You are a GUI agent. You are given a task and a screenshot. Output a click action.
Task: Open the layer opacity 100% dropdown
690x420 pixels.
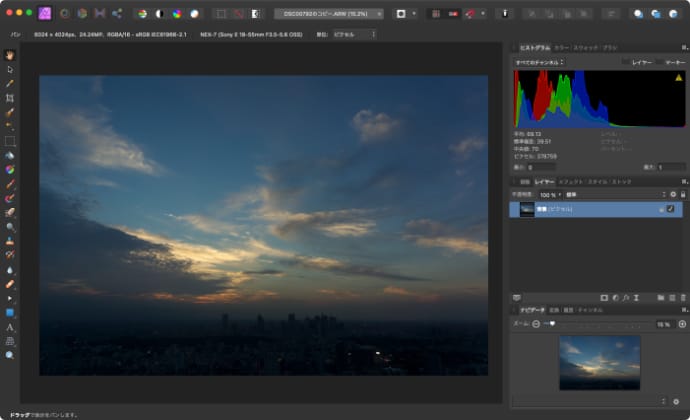click(x=549, y=194)
